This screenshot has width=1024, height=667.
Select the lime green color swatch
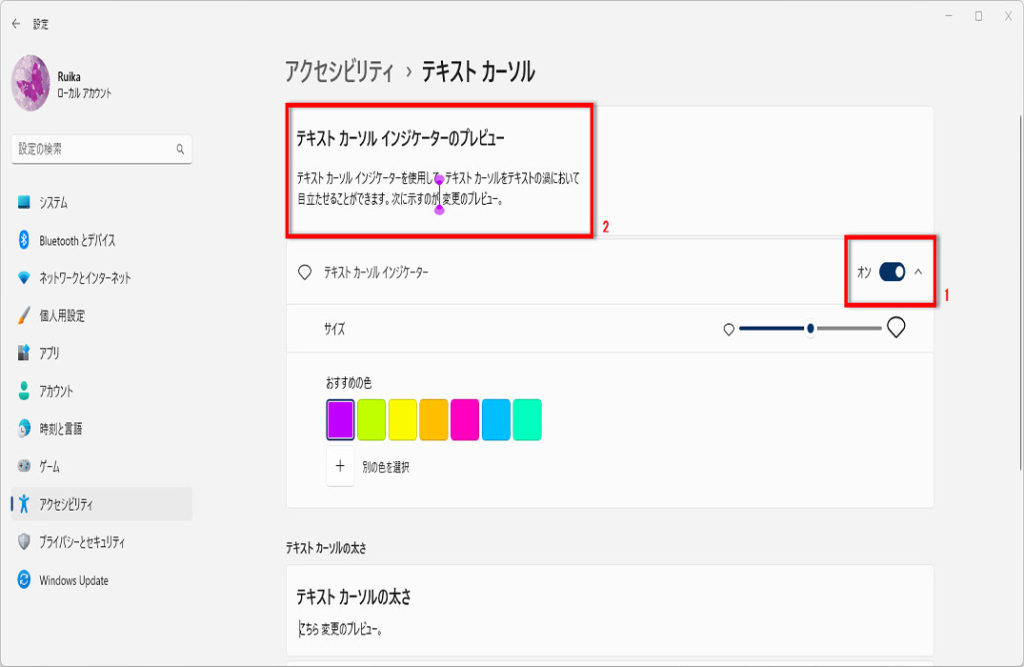[x=372, y=419]
